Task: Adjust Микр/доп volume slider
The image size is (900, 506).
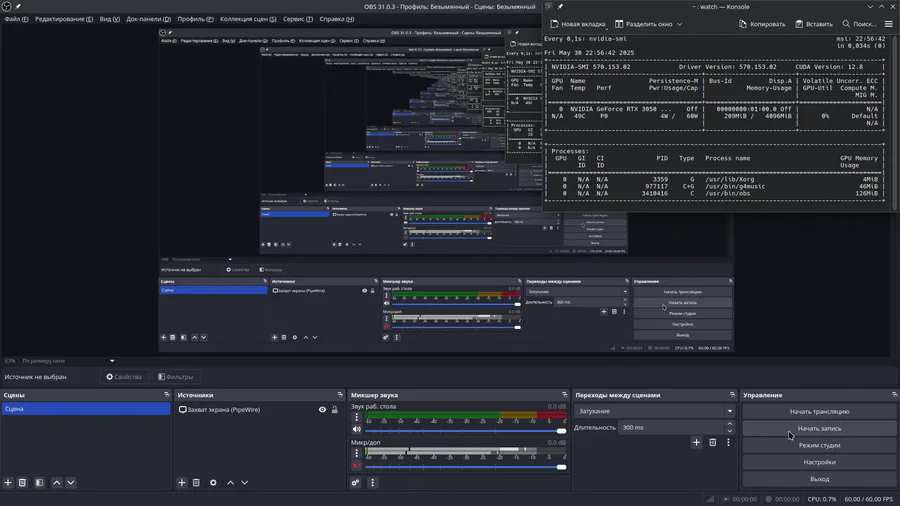Action: tap(465, 467)
